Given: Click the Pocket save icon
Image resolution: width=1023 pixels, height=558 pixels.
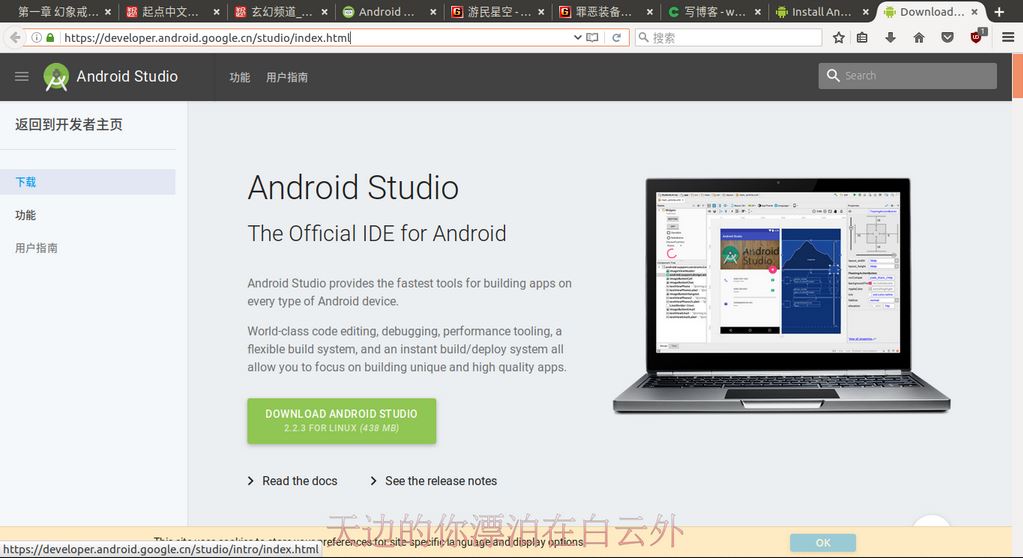Looking at the screenshot, I should coord(947,38).
